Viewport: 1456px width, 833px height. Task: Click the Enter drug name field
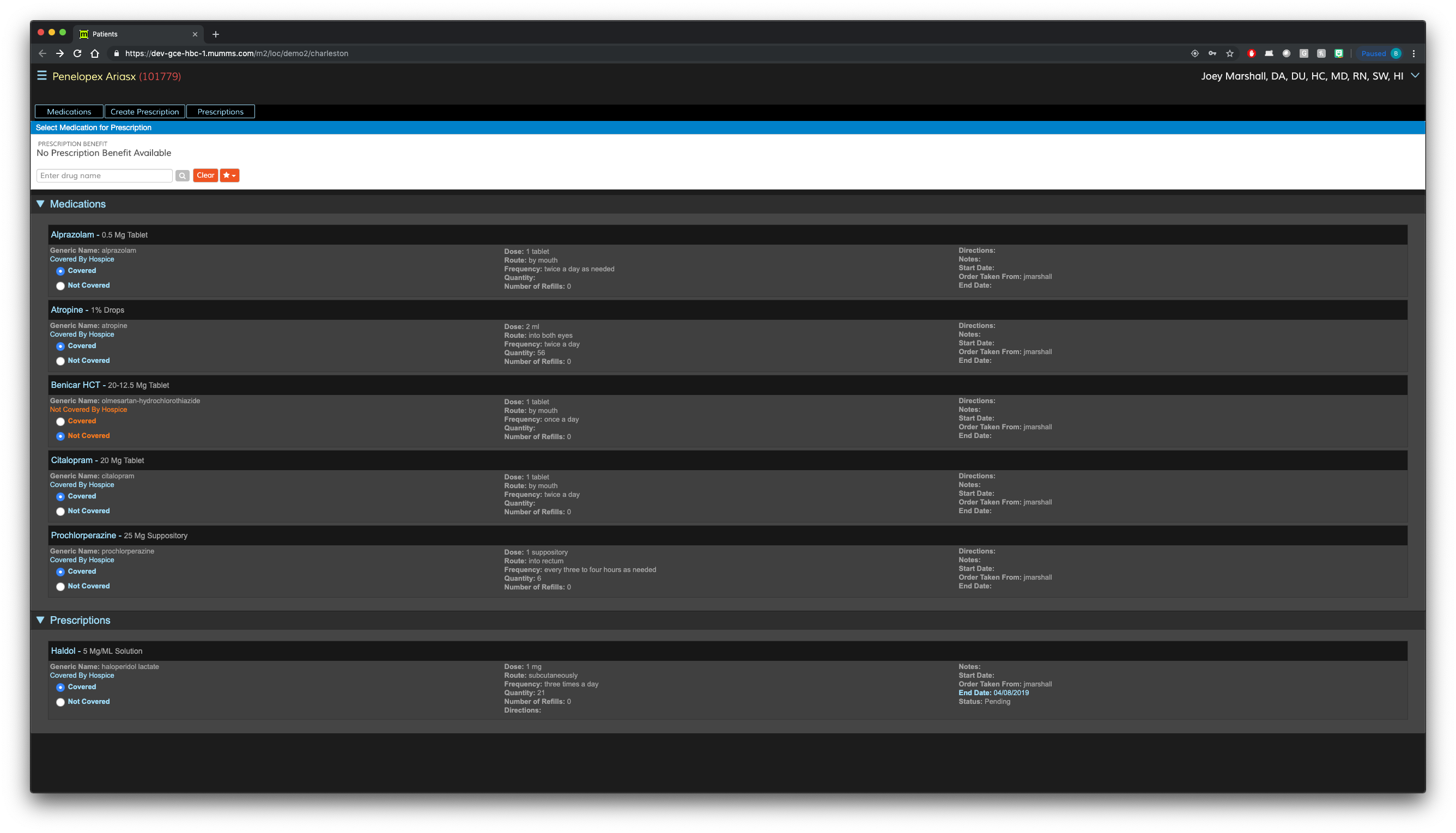(x=104, y=175)
